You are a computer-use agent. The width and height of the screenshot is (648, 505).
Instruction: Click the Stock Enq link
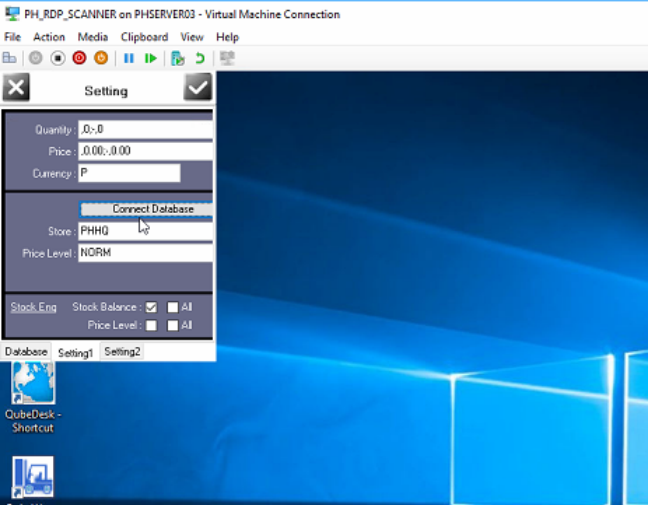click(33, 307)
